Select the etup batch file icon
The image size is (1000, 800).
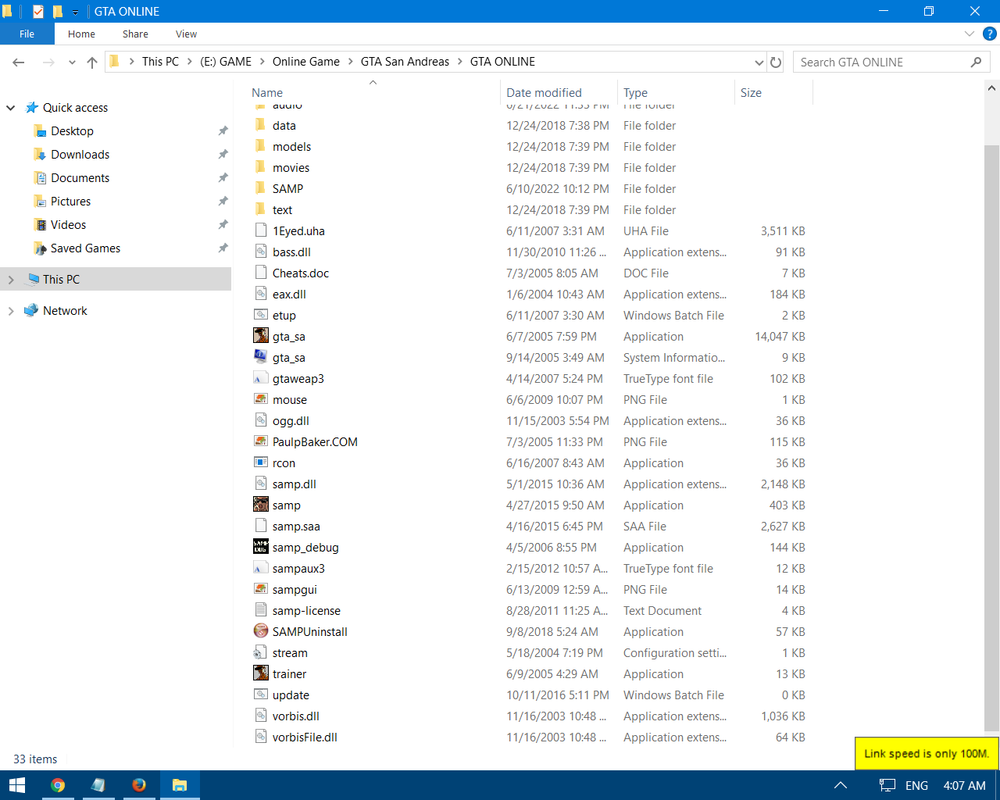coord(260,315)
